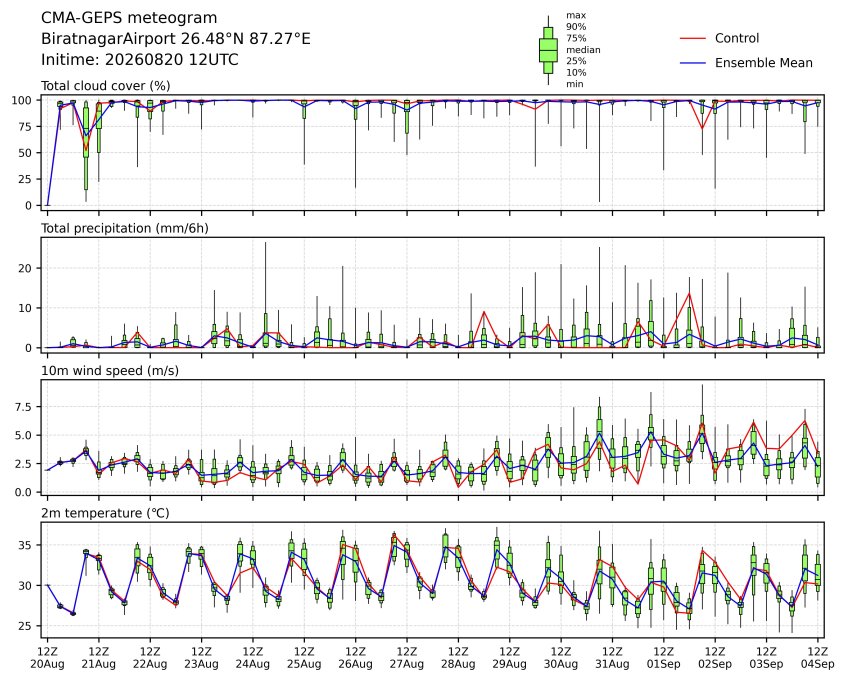The image size is (846, 681).
Task: Click the '10m wind speed (m/s)' panel title
Action: coord(110,371)
